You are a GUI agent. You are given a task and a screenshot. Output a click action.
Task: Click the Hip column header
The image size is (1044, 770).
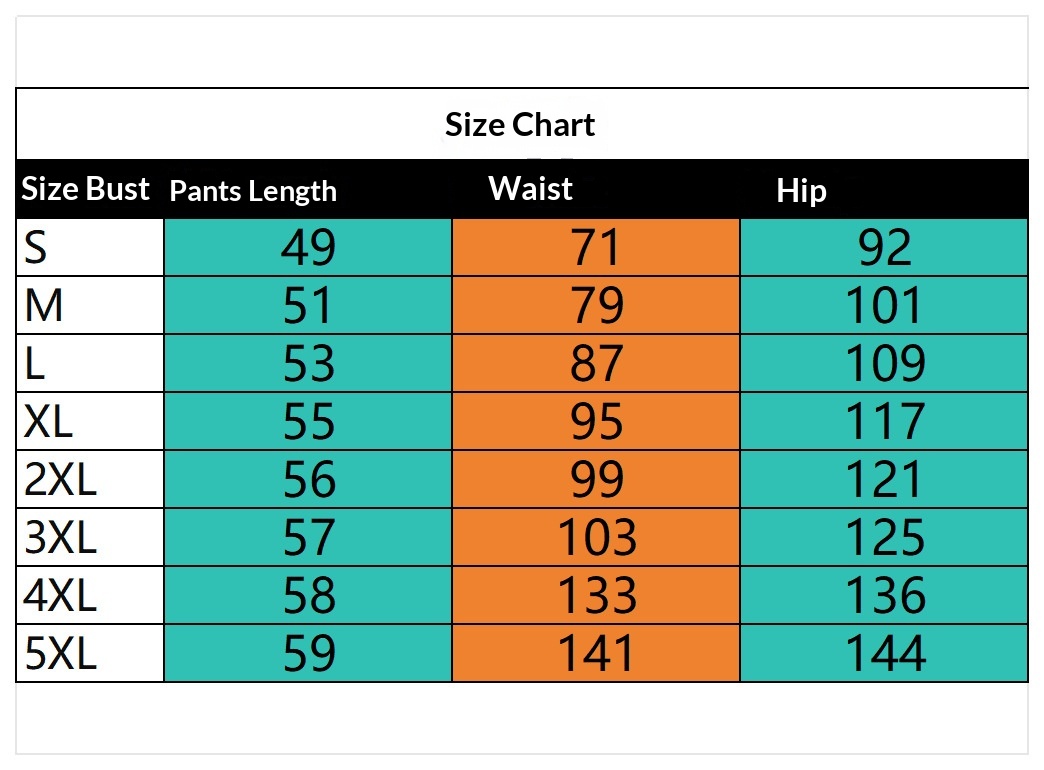coord(801,191)
